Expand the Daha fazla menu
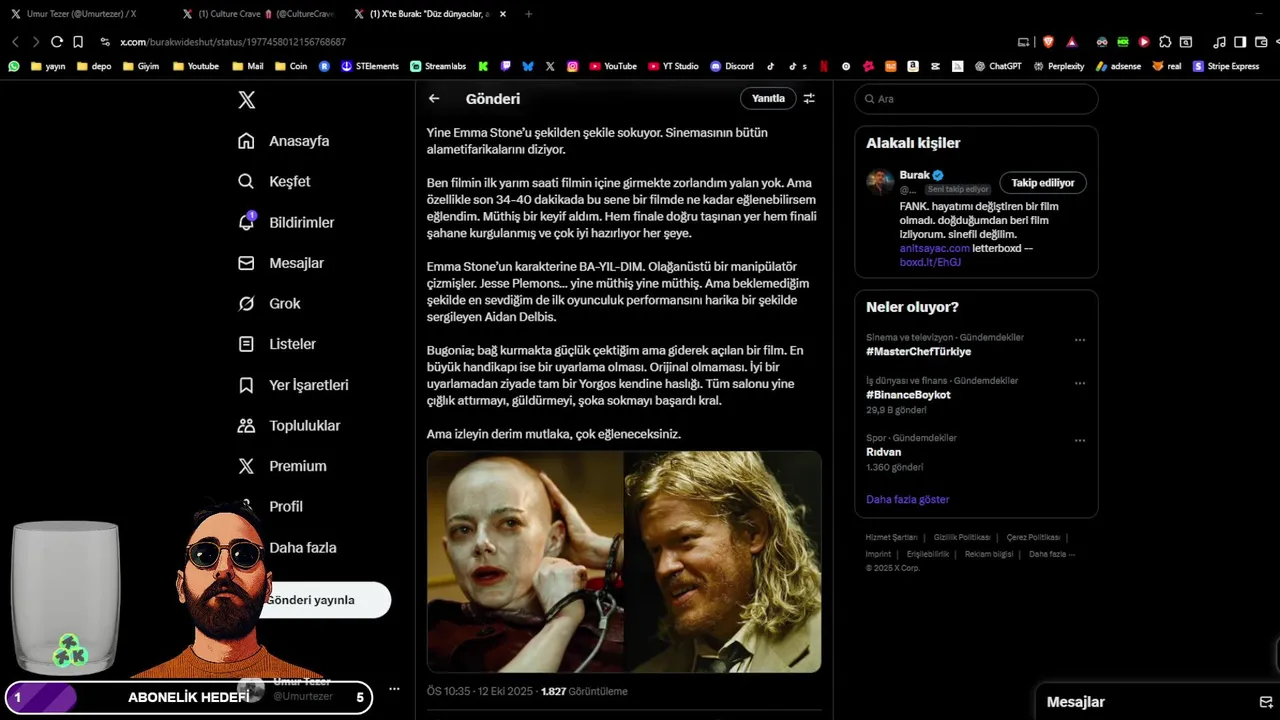The width and height of the screenshot is (1280, 720). coord(303,548)
